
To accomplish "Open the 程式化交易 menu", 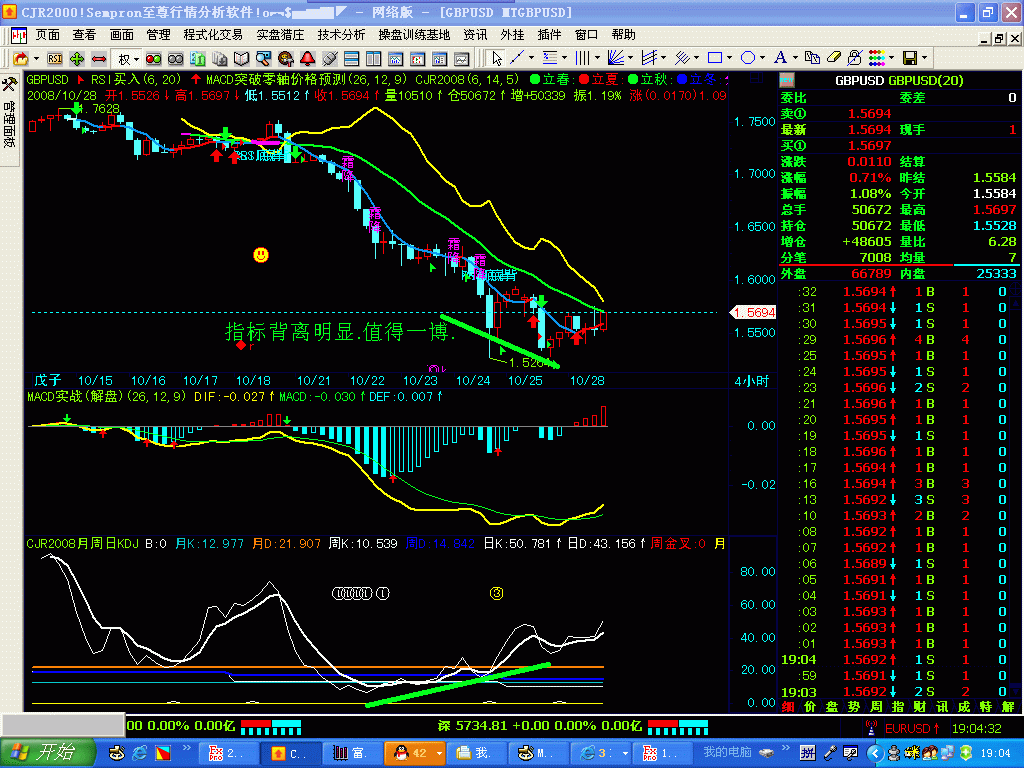I will (x=213, y=34).
